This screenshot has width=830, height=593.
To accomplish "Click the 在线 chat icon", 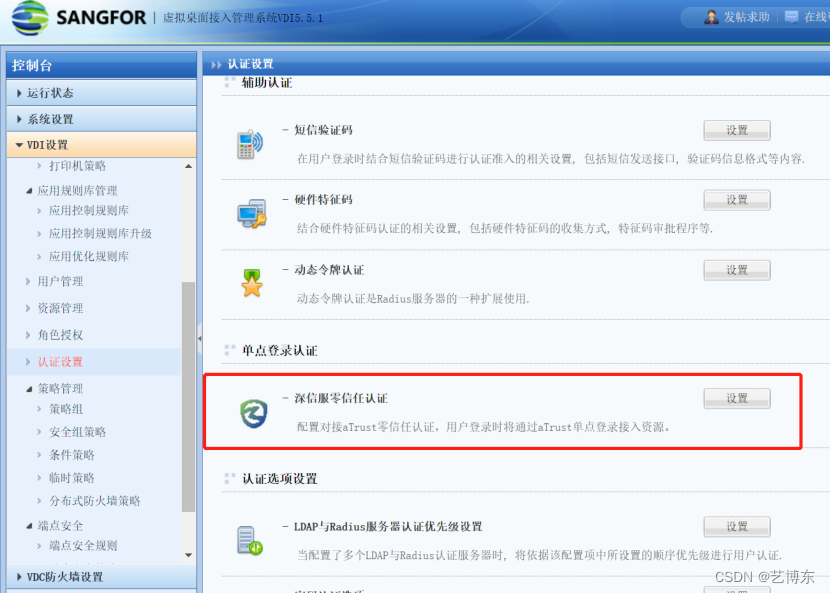I will coord(791,17).
